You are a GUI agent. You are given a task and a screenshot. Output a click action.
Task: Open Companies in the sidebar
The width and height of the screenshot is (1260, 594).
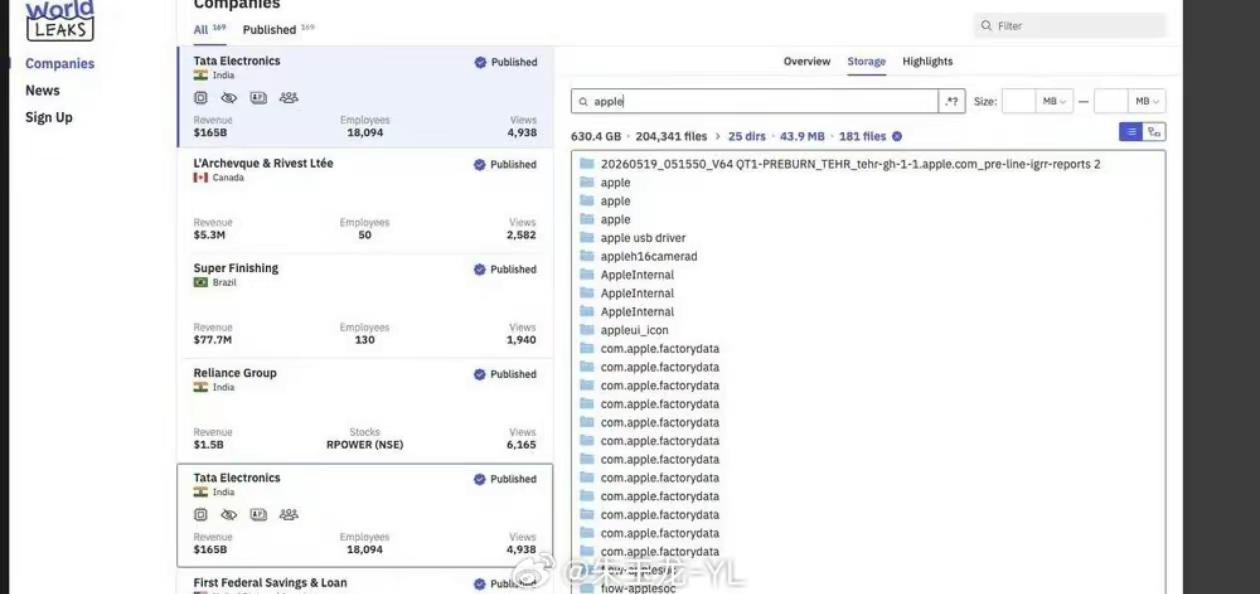(60, 64)
